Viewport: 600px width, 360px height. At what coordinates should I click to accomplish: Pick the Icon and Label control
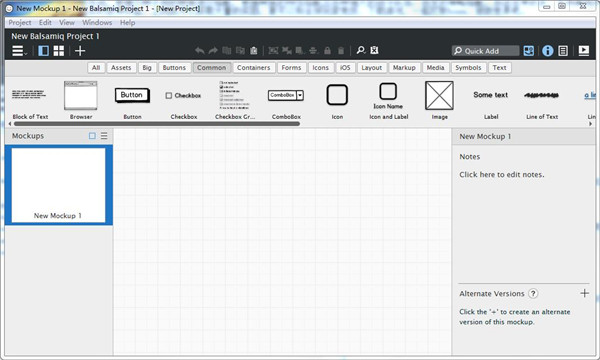(388, 100)
